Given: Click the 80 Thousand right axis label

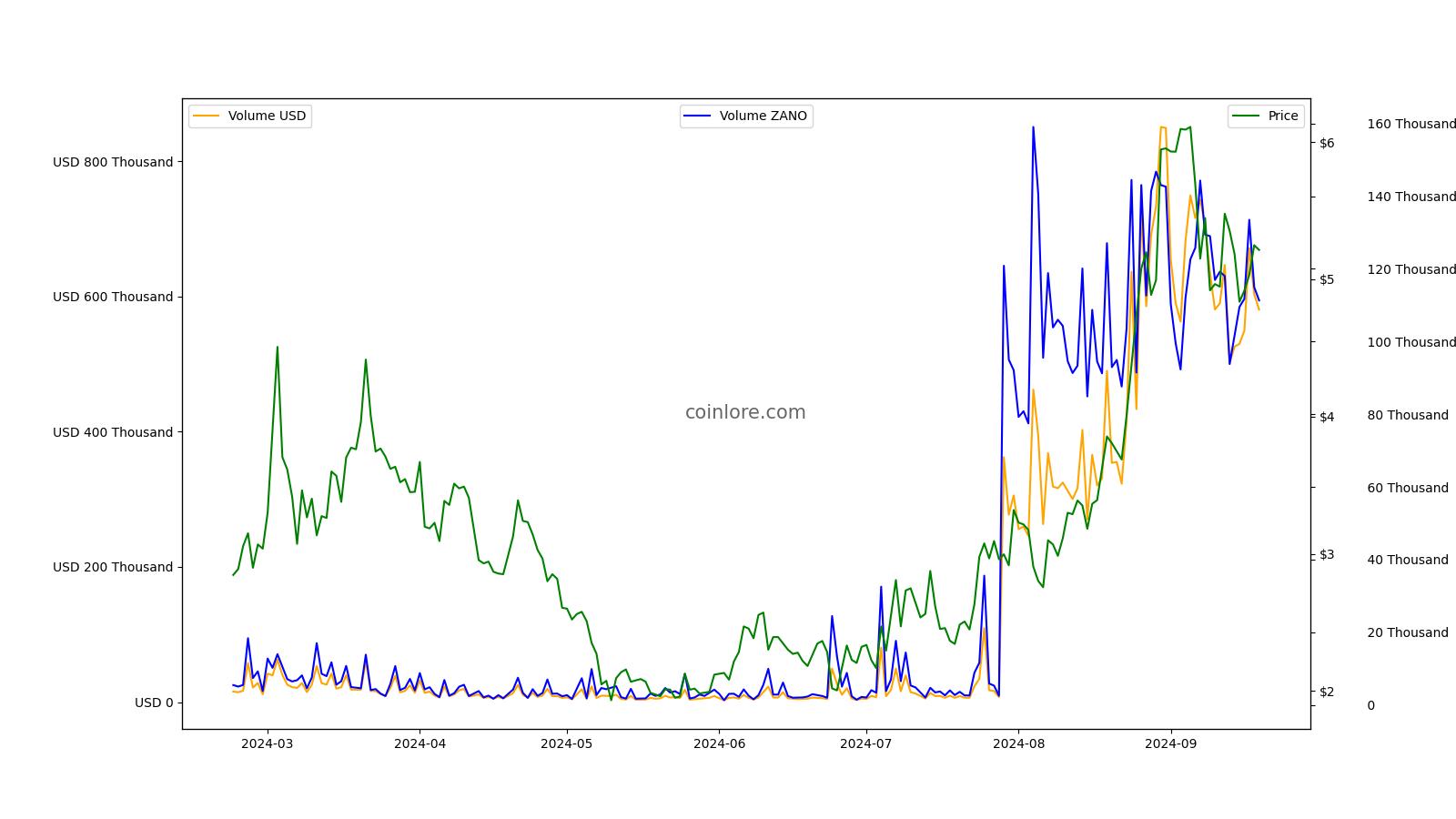Looking at the screenshot, I should 1408,415.
